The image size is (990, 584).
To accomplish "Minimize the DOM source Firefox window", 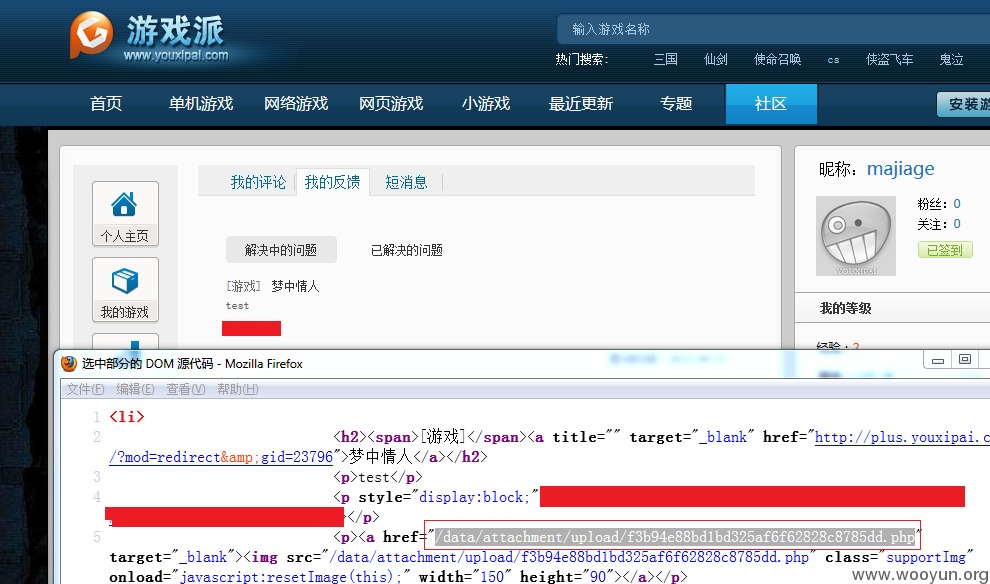I will [938, 360].
